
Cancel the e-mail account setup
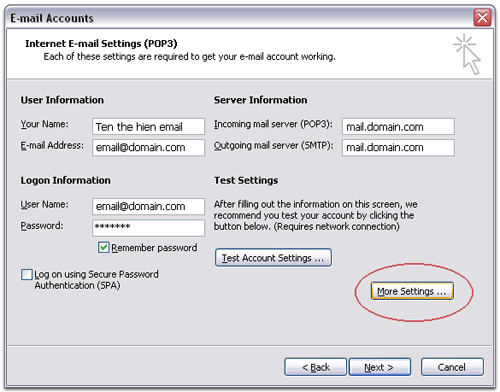coord(452,367)
